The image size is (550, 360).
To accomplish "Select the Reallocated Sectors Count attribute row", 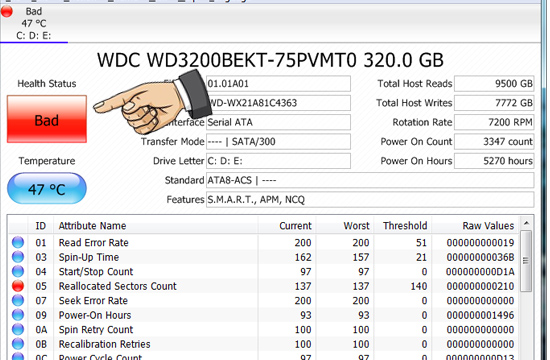I will (264, 286).
